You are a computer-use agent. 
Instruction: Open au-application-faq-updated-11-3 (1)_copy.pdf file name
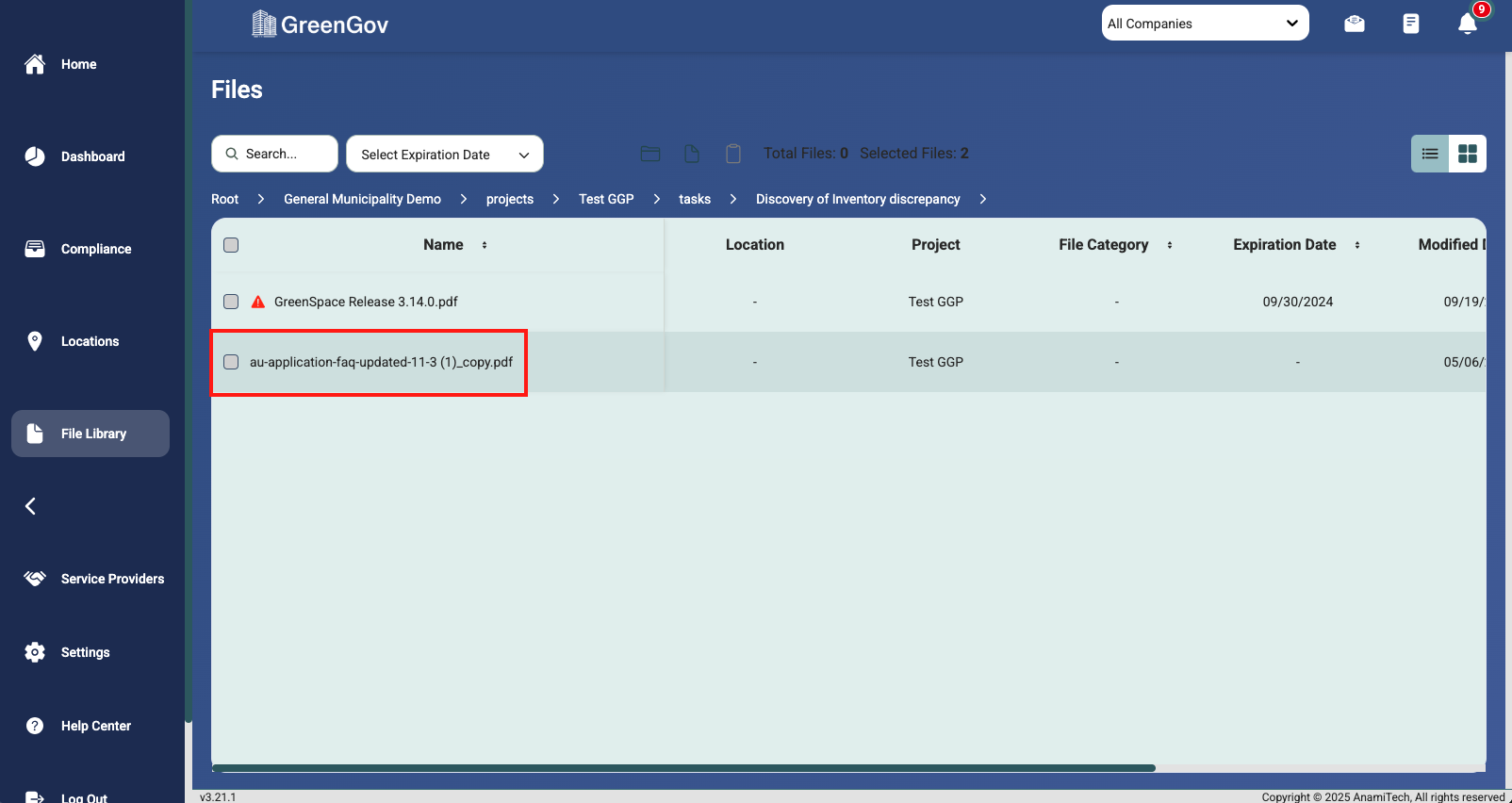(381, 362)
